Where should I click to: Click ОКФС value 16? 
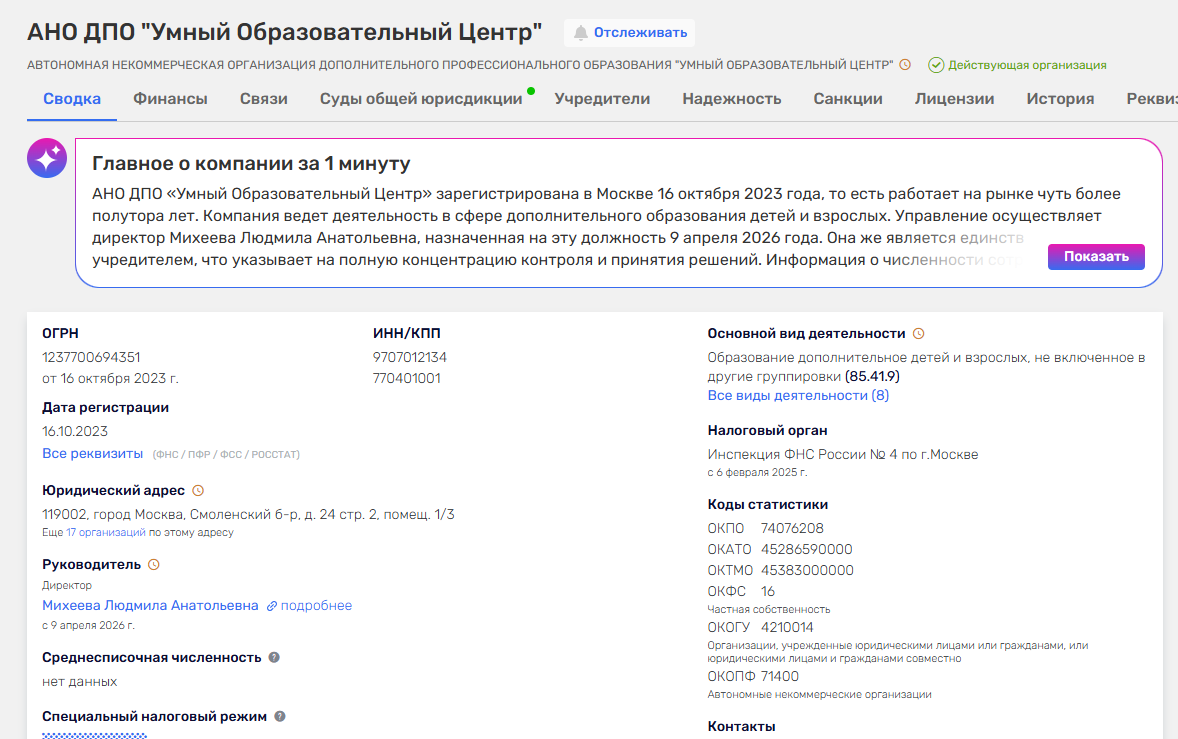(768, 592)
